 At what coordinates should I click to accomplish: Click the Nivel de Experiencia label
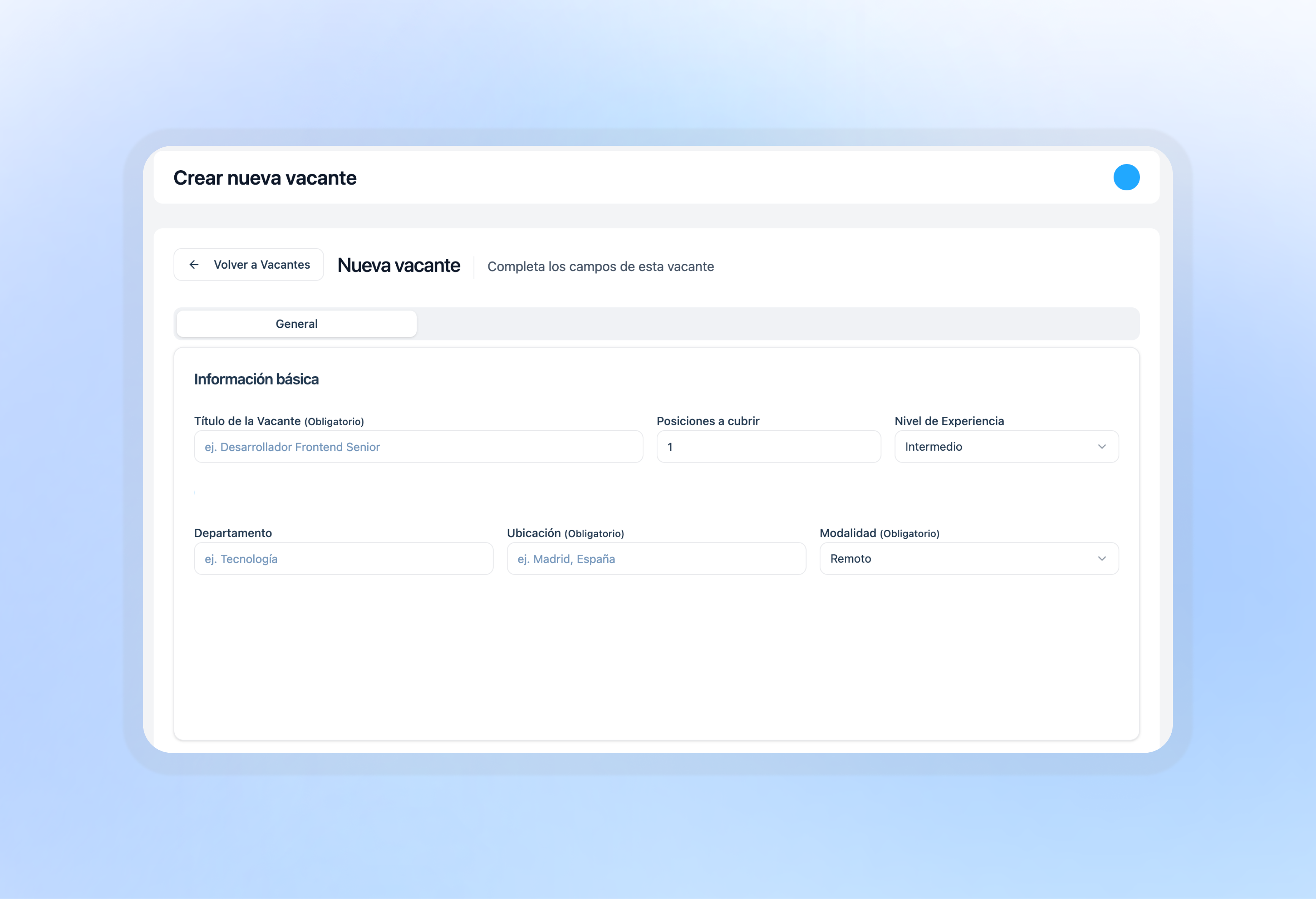(x=948, y=421)
